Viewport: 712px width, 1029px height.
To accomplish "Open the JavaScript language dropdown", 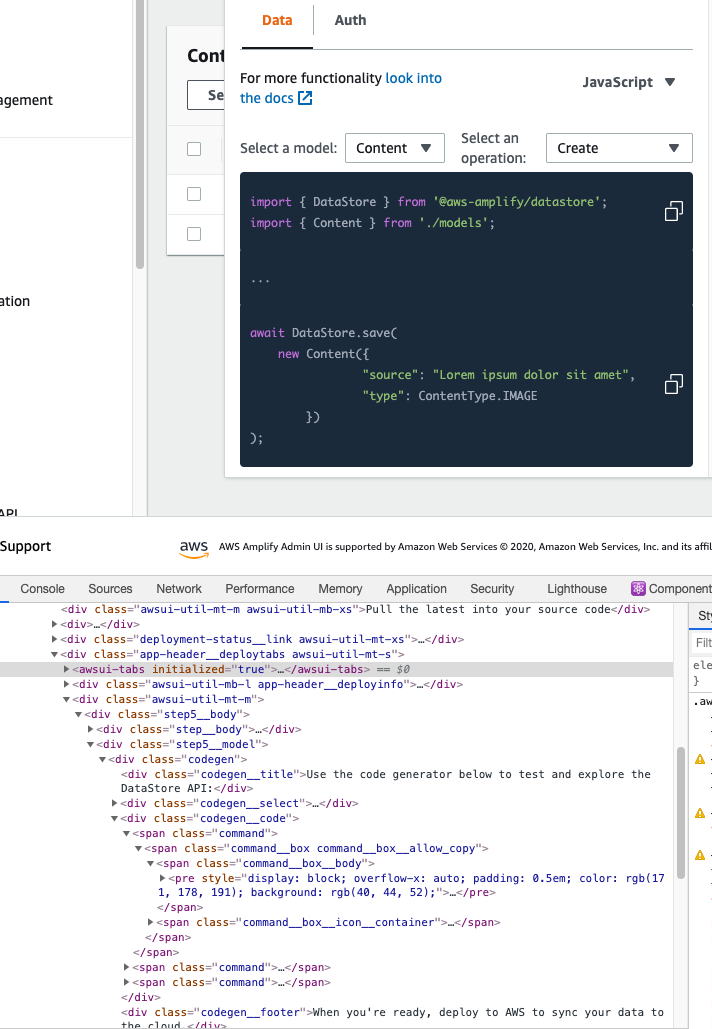I will pyautogui.click(x=630, y=82).
